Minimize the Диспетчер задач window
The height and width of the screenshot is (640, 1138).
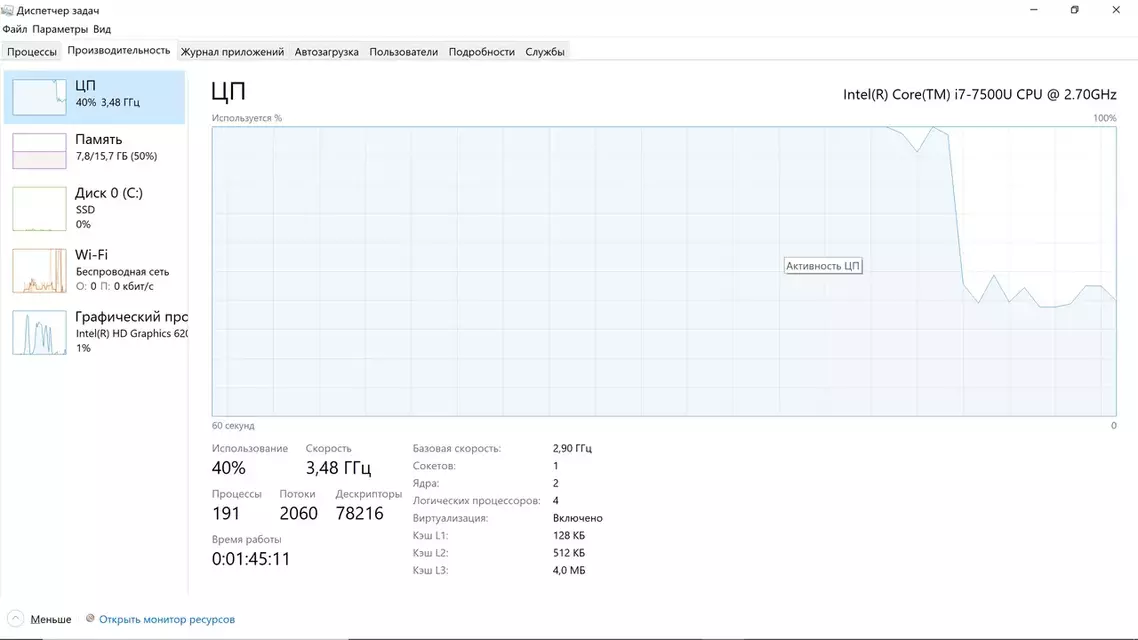point(1033,10)
